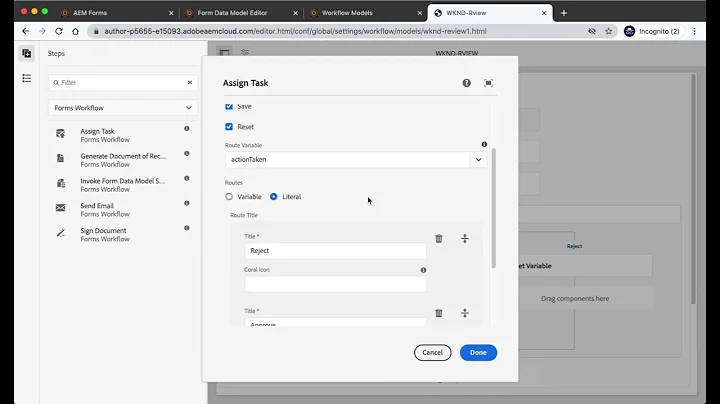720x404 pixels.
Task: Click the Drag components here dropzone
Action: (575, 298)
